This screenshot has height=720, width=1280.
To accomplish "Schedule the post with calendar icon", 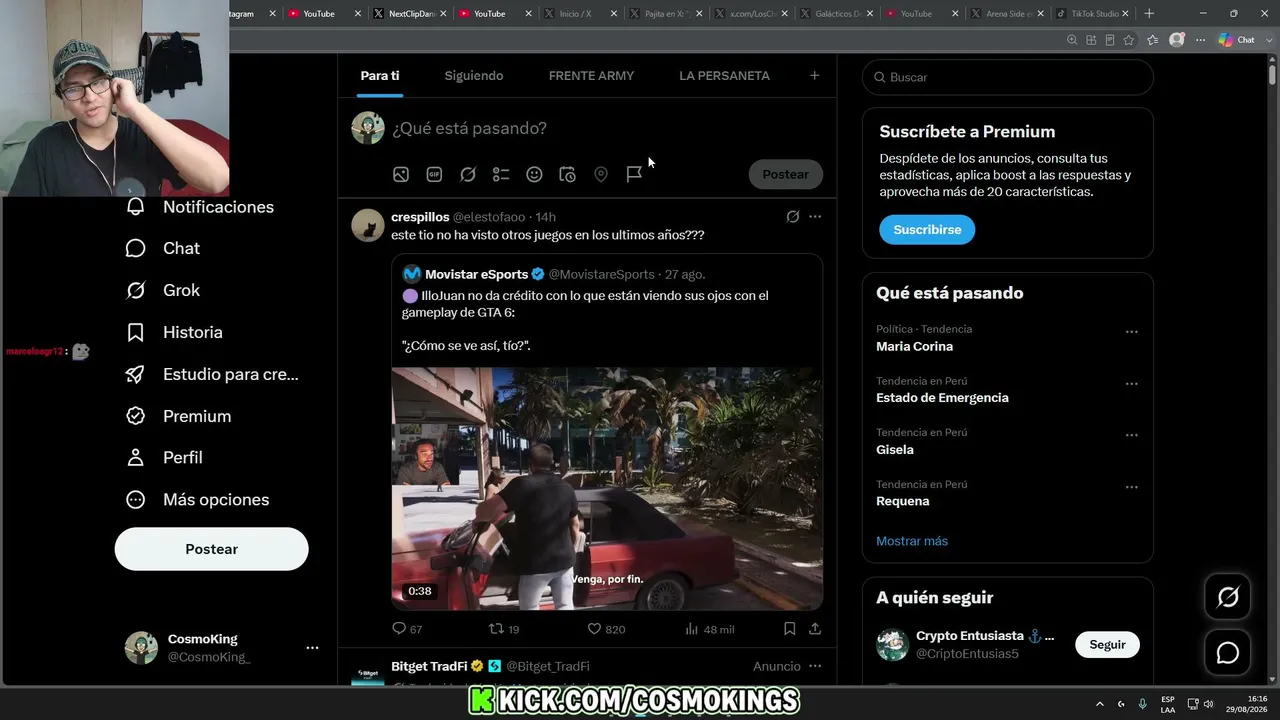I will 567,174.
